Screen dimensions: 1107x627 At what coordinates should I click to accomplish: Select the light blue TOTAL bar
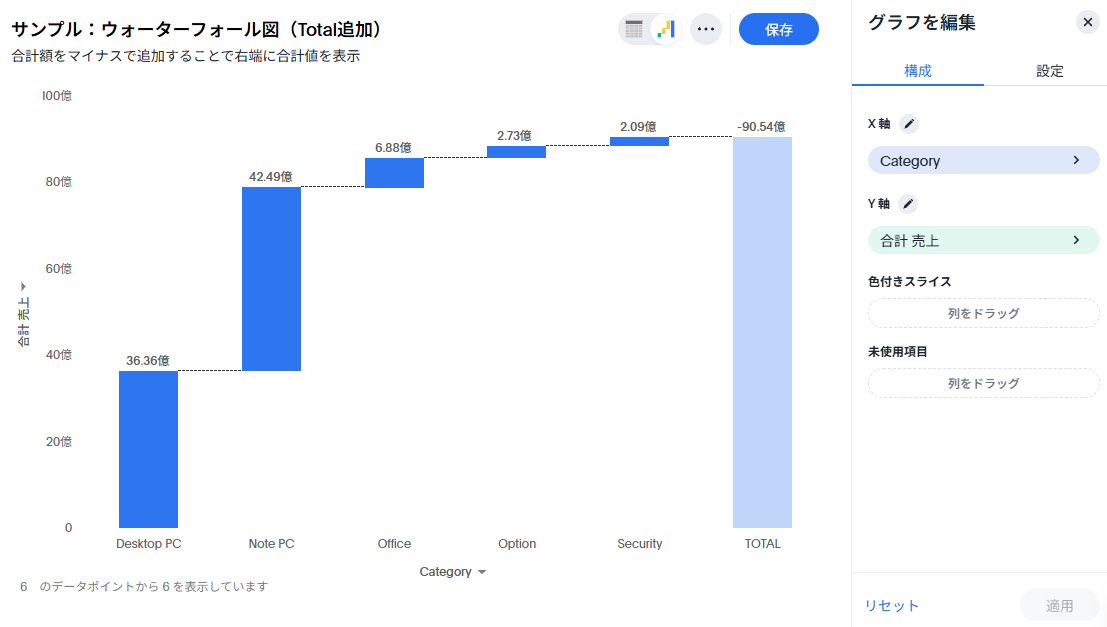coord(762,332)
